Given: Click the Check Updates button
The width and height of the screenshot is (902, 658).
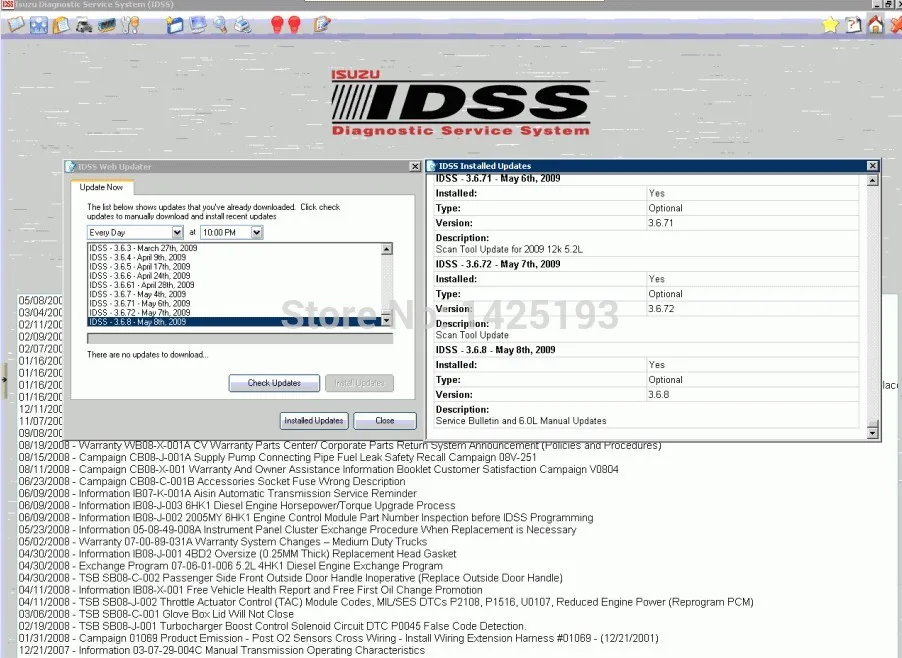Looking at the screenshot, I should [x=274, y=383].
